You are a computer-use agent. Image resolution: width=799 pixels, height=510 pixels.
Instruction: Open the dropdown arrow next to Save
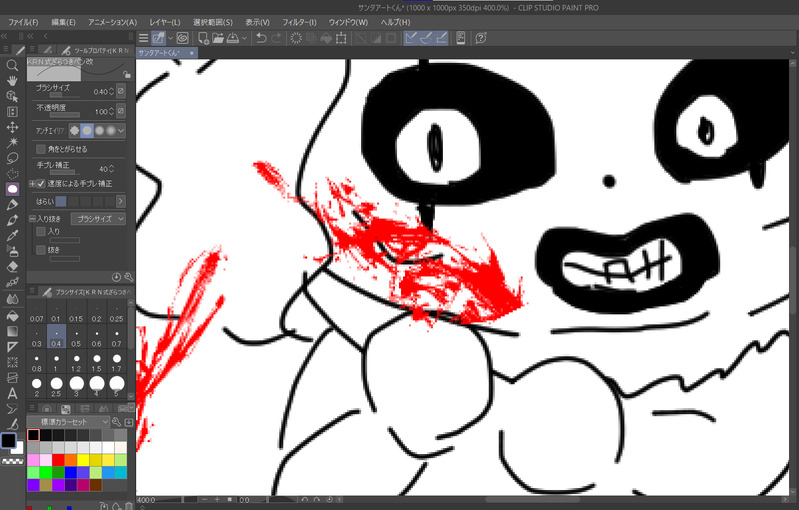[245, 38]
